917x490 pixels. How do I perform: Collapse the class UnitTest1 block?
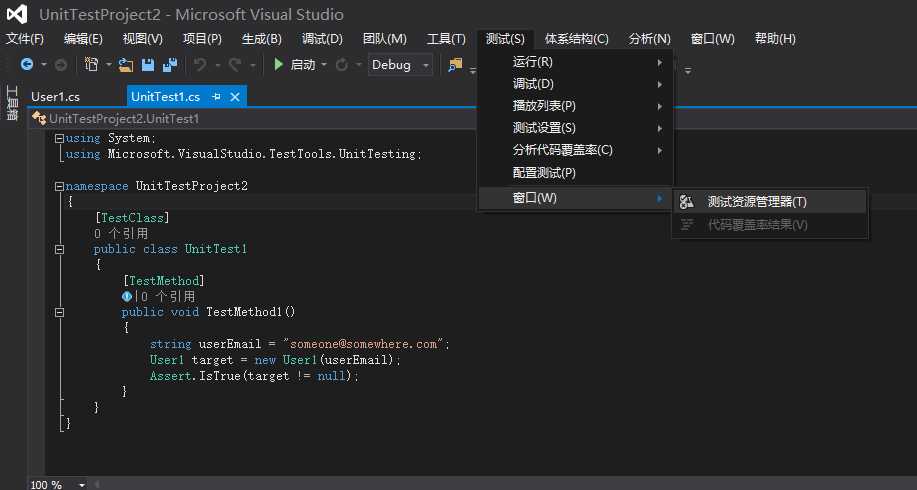pos(59,249)
